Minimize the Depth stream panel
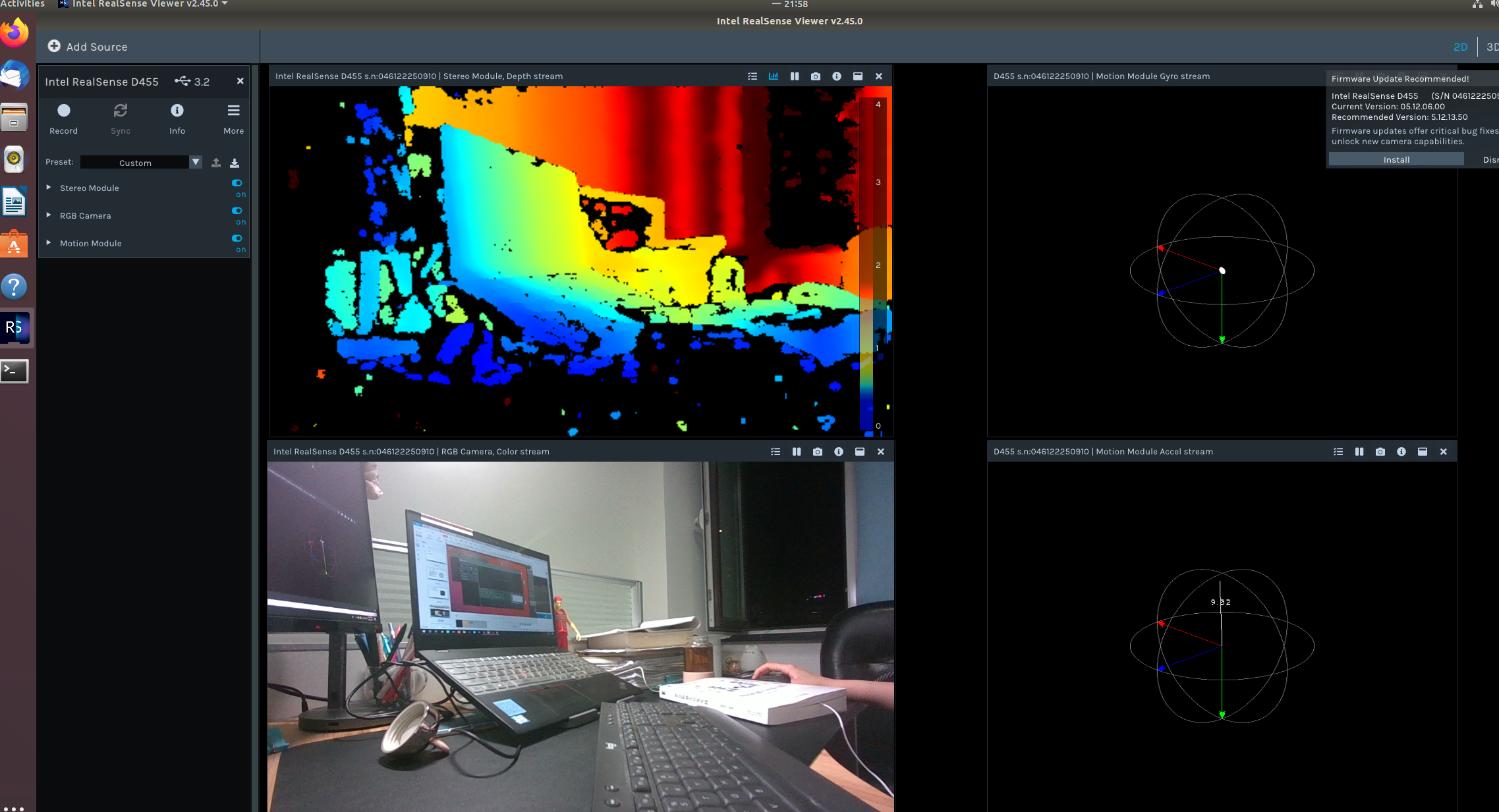 pos(858,76)
